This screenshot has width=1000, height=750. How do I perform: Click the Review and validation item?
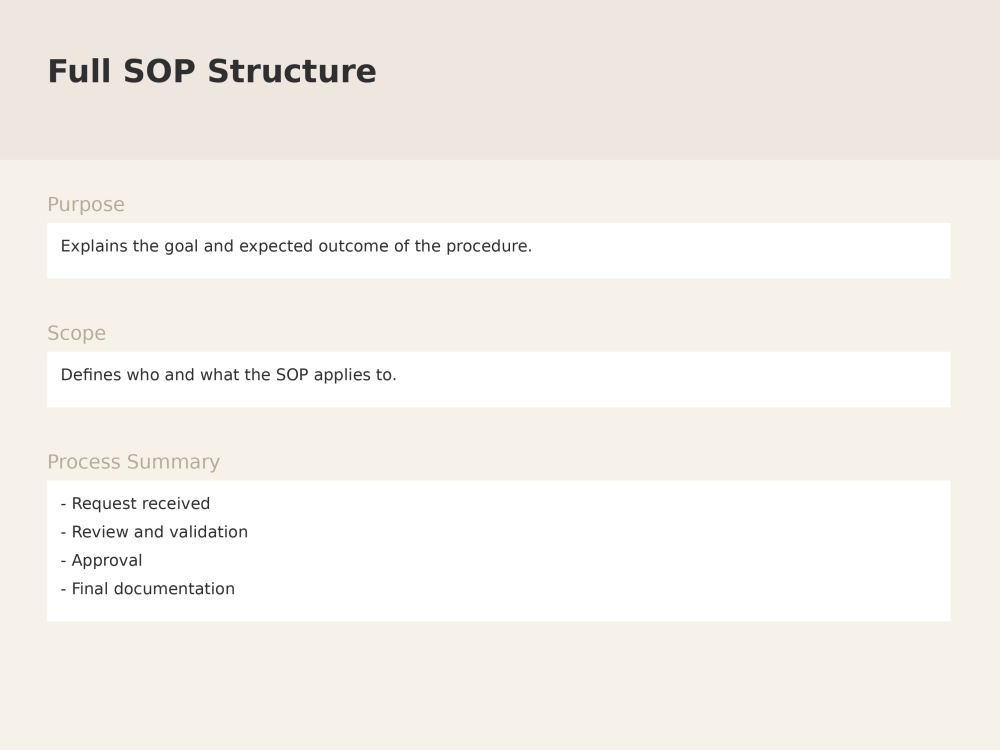pos(154,532)
